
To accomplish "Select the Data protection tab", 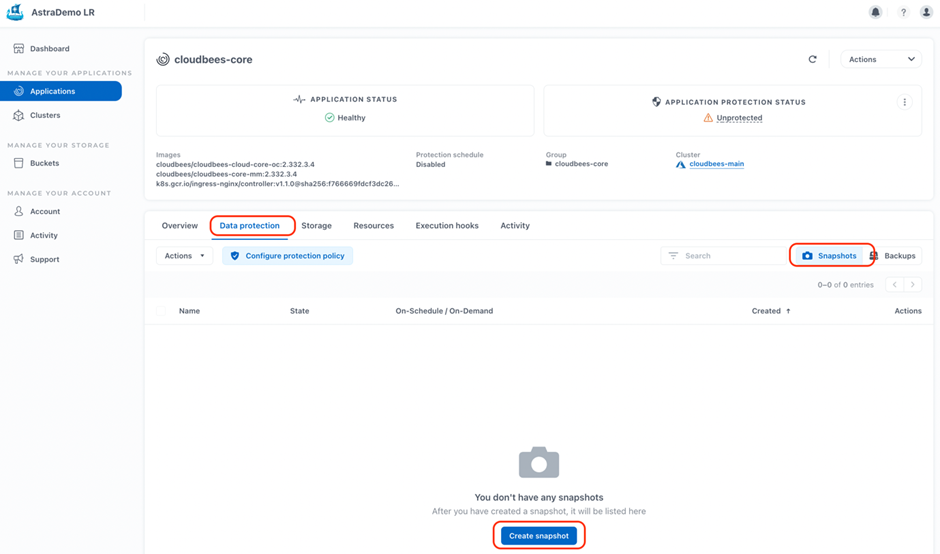I will (x=249, y=225).
